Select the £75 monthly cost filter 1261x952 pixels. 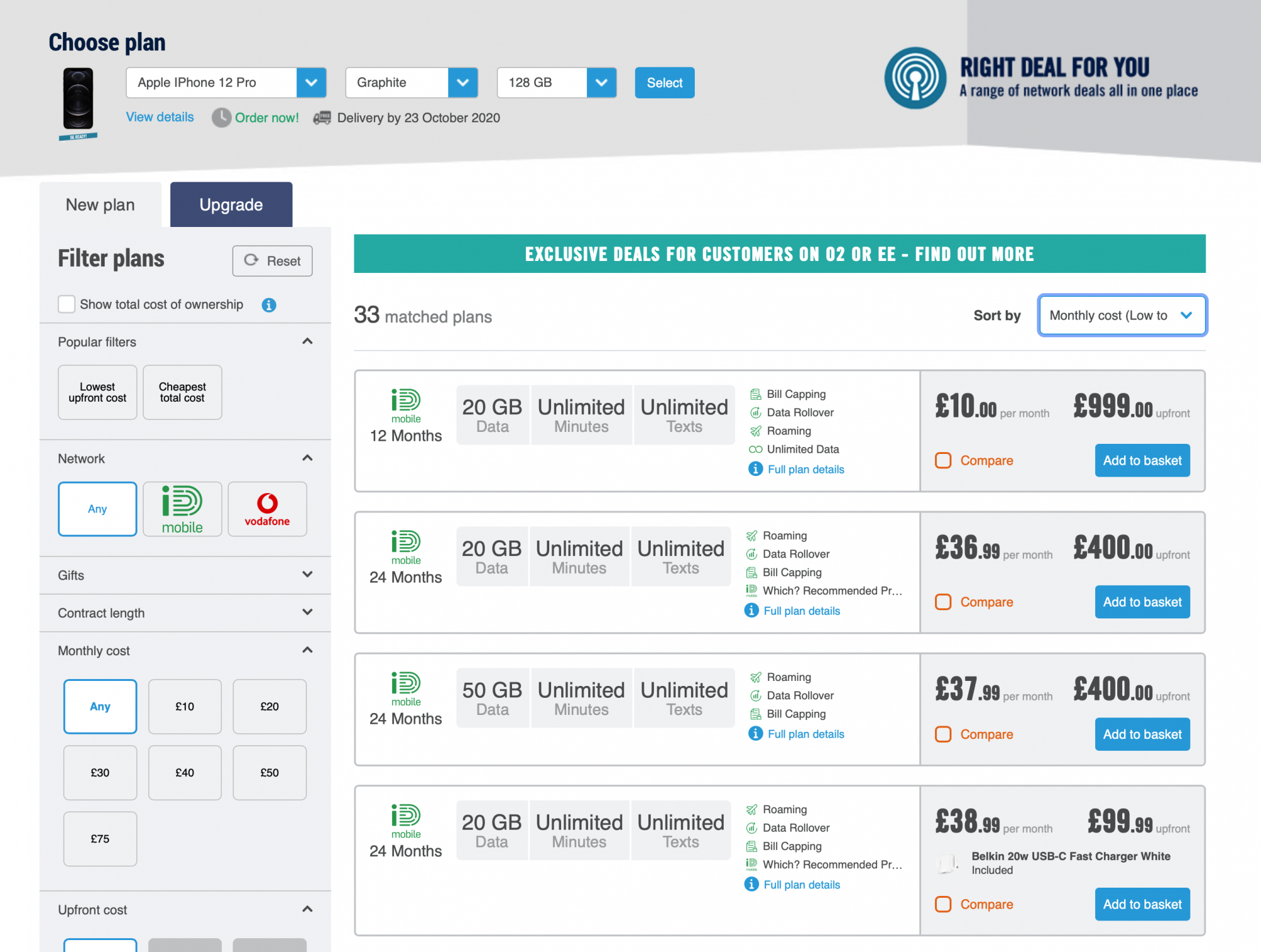click(100, 839)
